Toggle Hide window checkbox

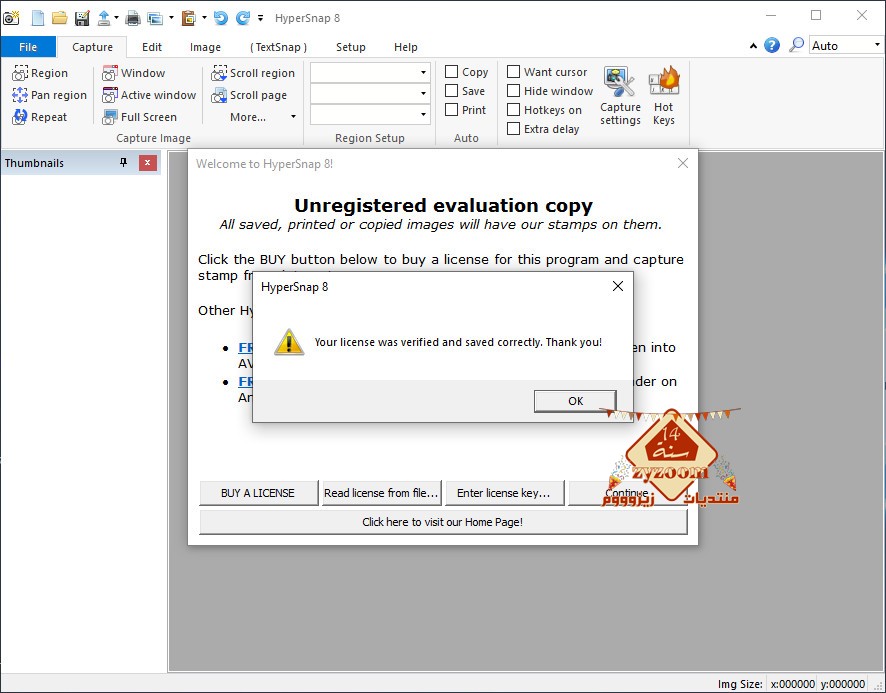click(513, 90)
